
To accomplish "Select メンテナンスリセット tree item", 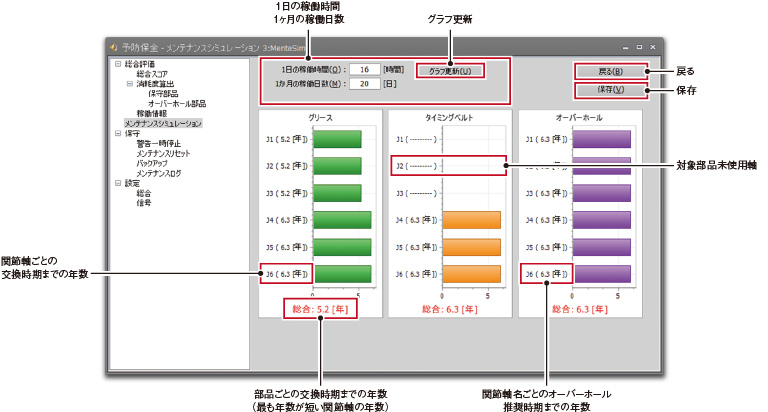I will pos(163,153).
